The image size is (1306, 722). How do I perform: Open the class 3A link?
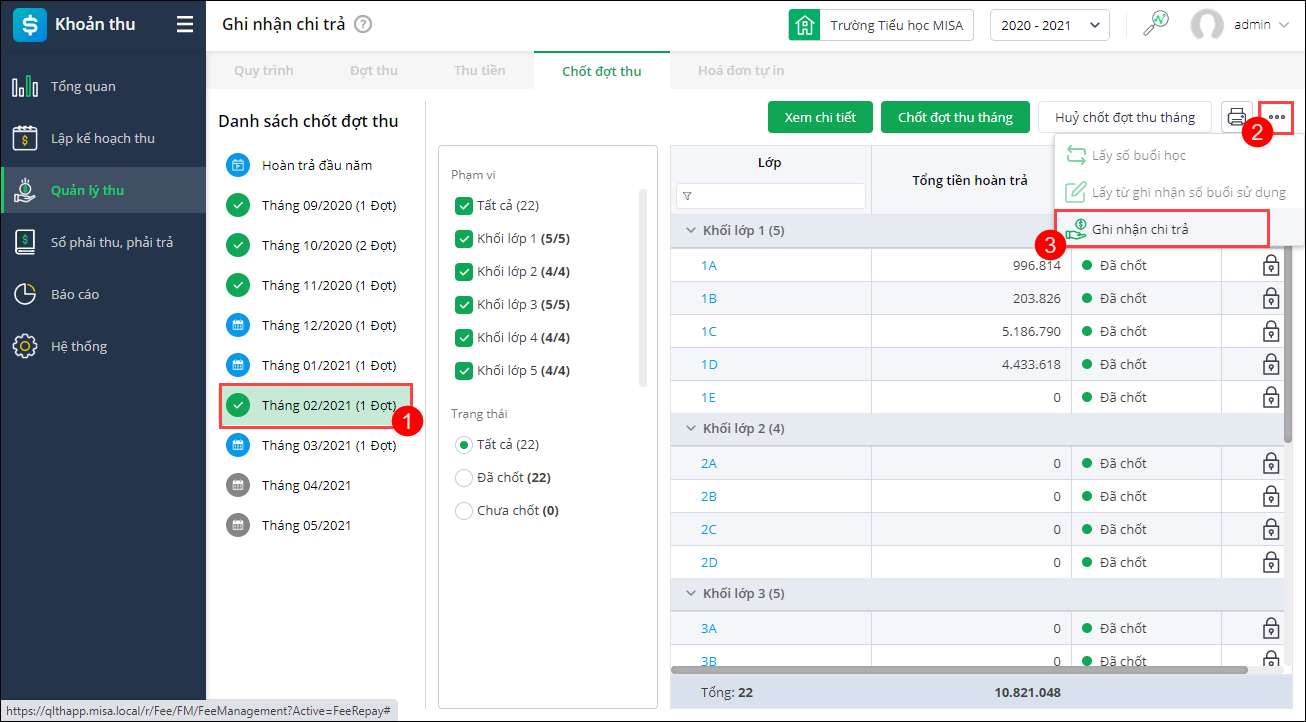tap(709, 628)
